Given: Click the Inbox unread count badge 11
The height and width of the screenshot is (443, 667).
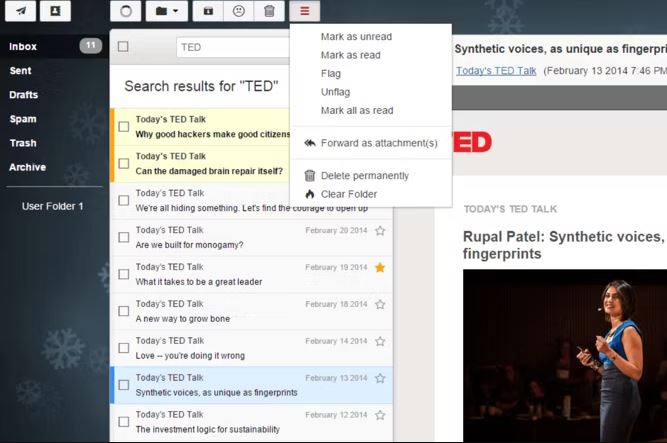Looking at the screenshot, I should [91, 46].
